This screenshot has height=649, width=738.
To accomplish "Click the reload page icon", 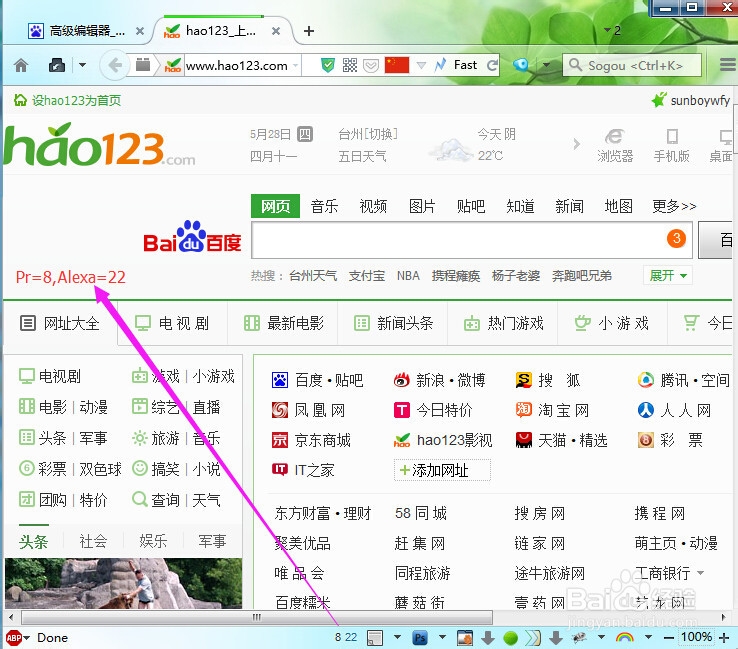I will pos(492,65).
